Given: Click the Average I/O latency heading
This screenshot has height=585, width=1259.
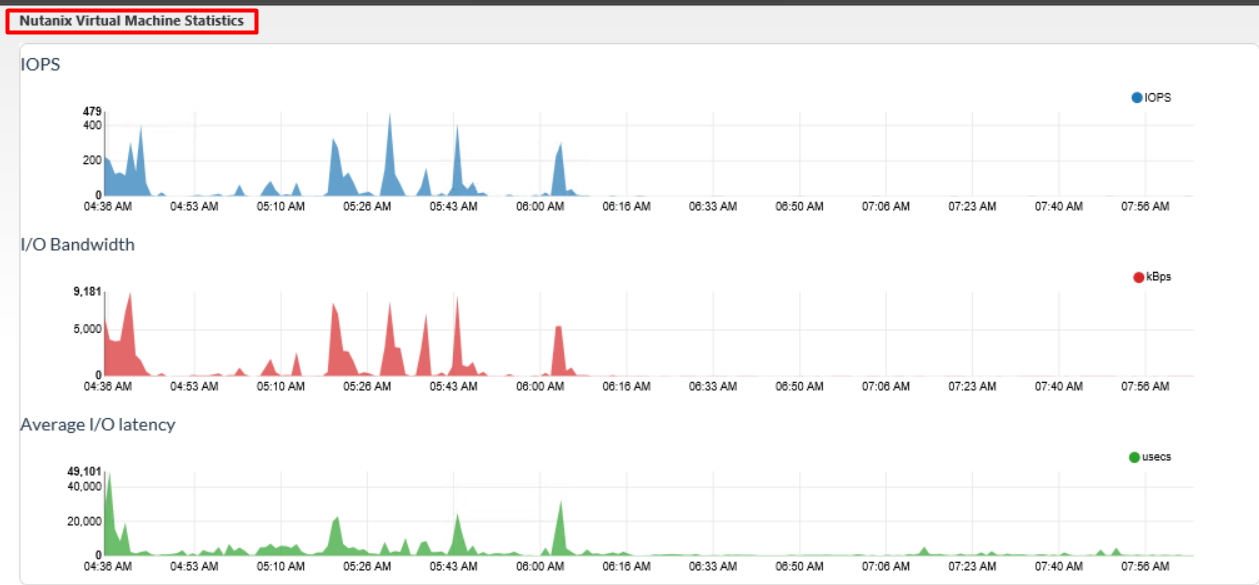Looking at the screenshot, I should (x=97, y=424).
